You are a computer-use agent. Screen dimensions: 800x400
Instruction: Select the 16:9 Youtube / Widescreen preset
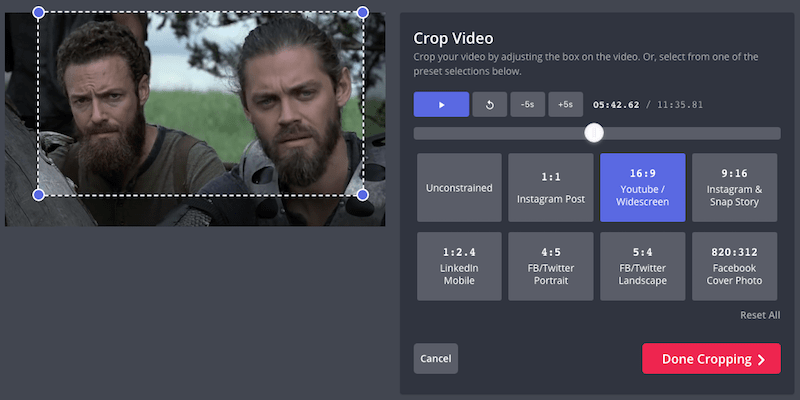coord(643,188)
